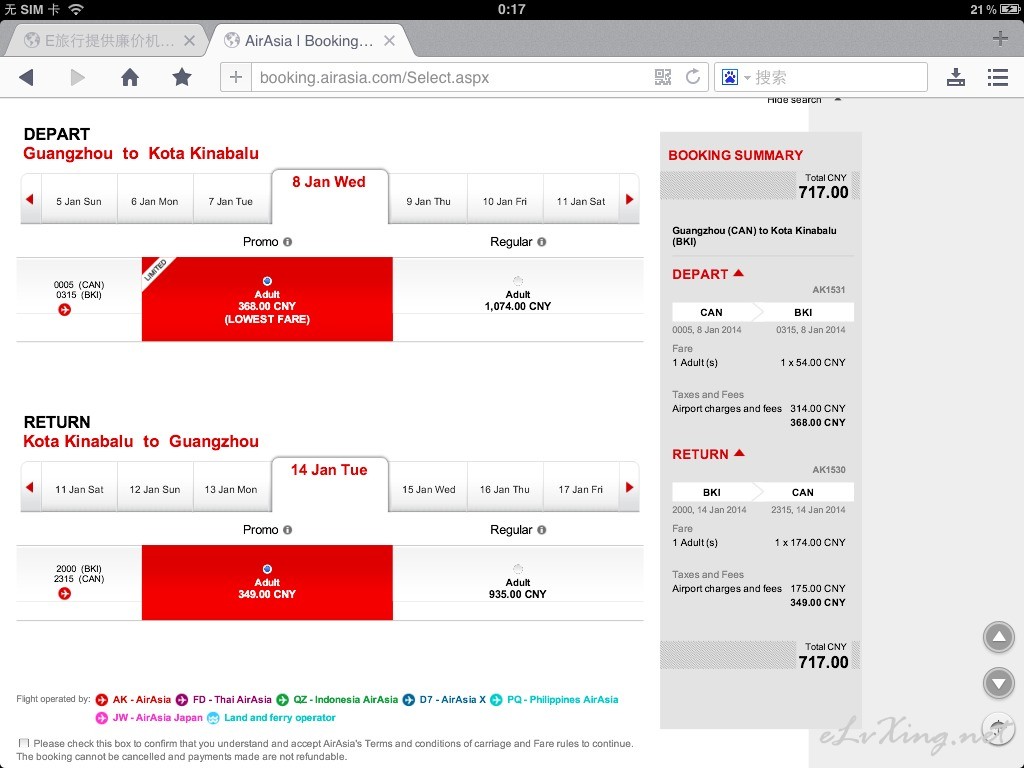Go forward with the browser forward arrow
Screen dimensions: 1024x768
[78, 78]
